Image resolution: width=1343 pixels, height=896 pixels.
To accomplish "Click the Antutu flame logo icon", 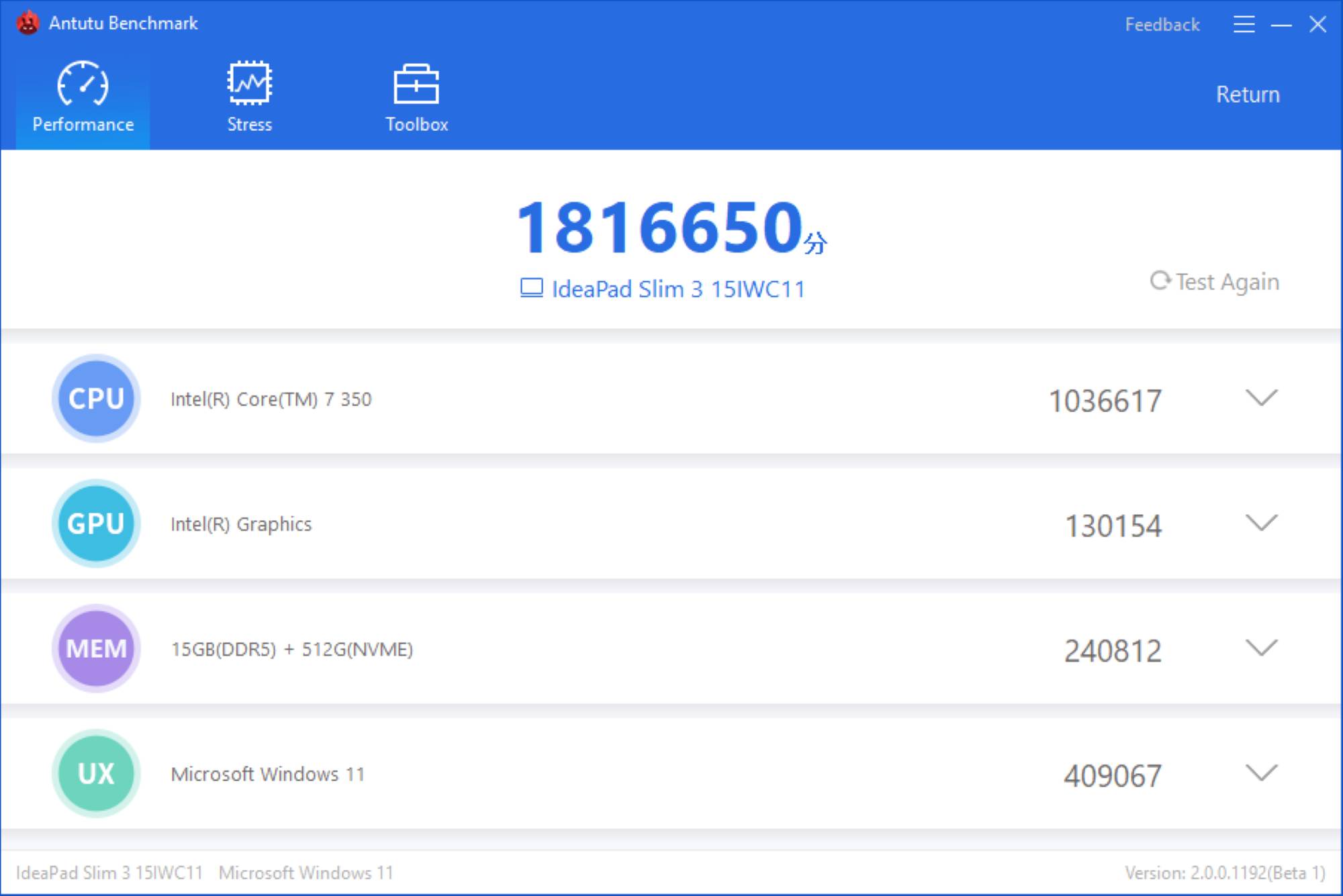I will pos(28,23).
